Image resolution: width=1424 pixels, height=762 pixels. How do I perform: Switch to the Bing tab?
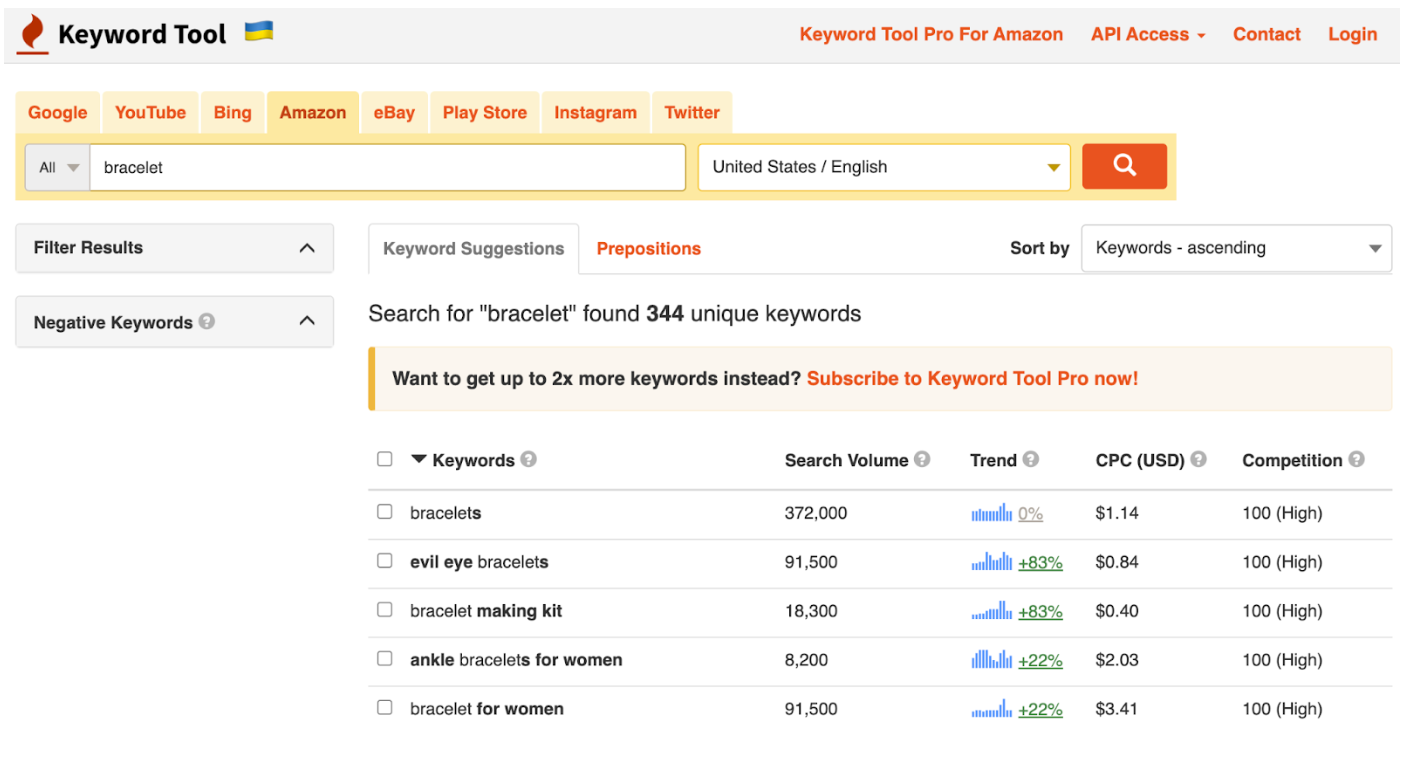pos(233,113)
